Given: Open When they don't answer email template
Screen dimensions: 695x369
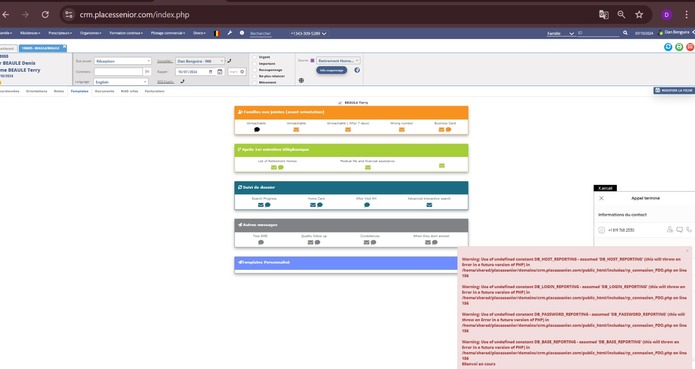Looking at the screenshot, I should pos(428,242).
